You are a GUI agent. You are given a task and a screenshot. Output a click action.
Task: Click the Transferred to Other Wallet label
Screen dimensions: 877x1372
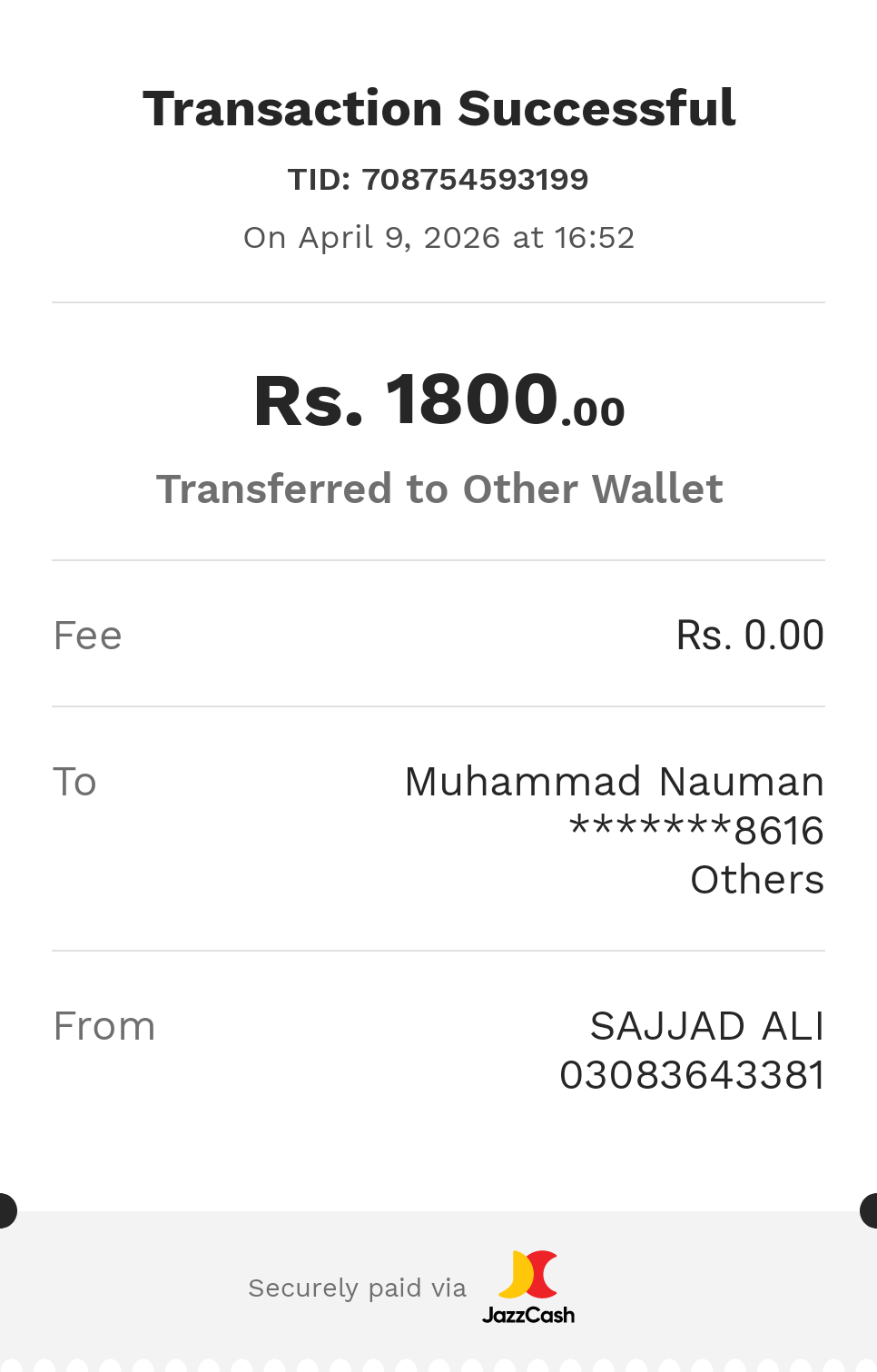[439, 489]
